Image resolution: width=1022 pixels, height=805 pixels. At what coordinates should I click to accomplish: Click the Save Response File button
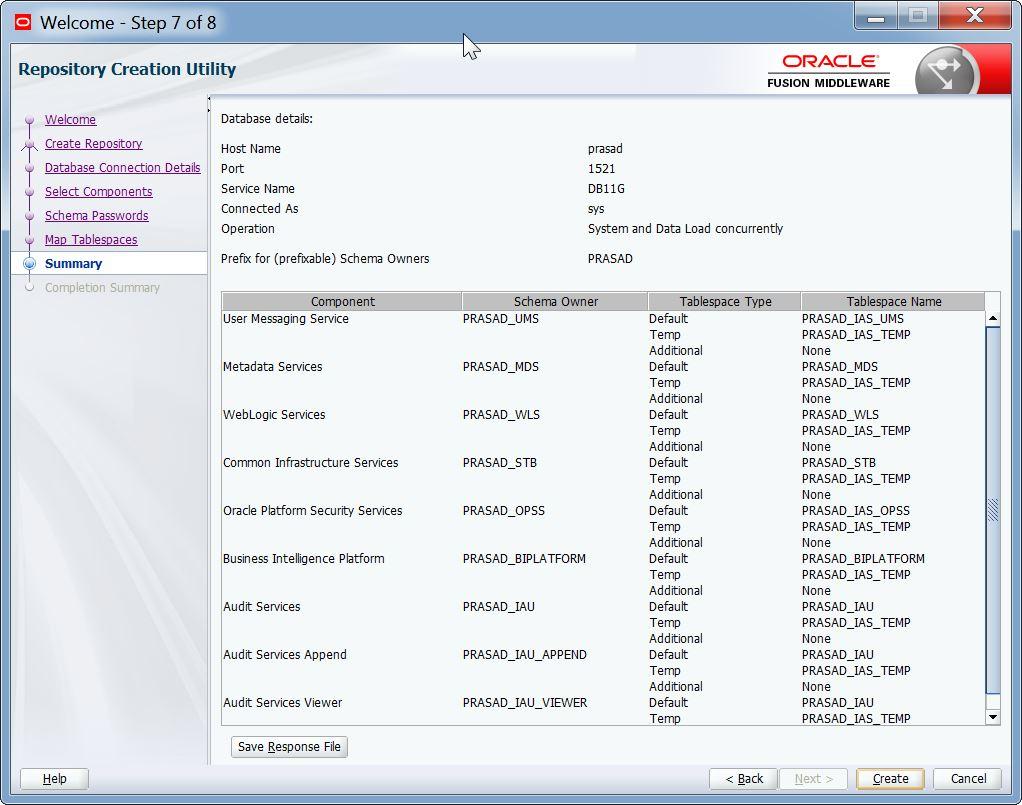pyautogui.click(x=289, y=747)
